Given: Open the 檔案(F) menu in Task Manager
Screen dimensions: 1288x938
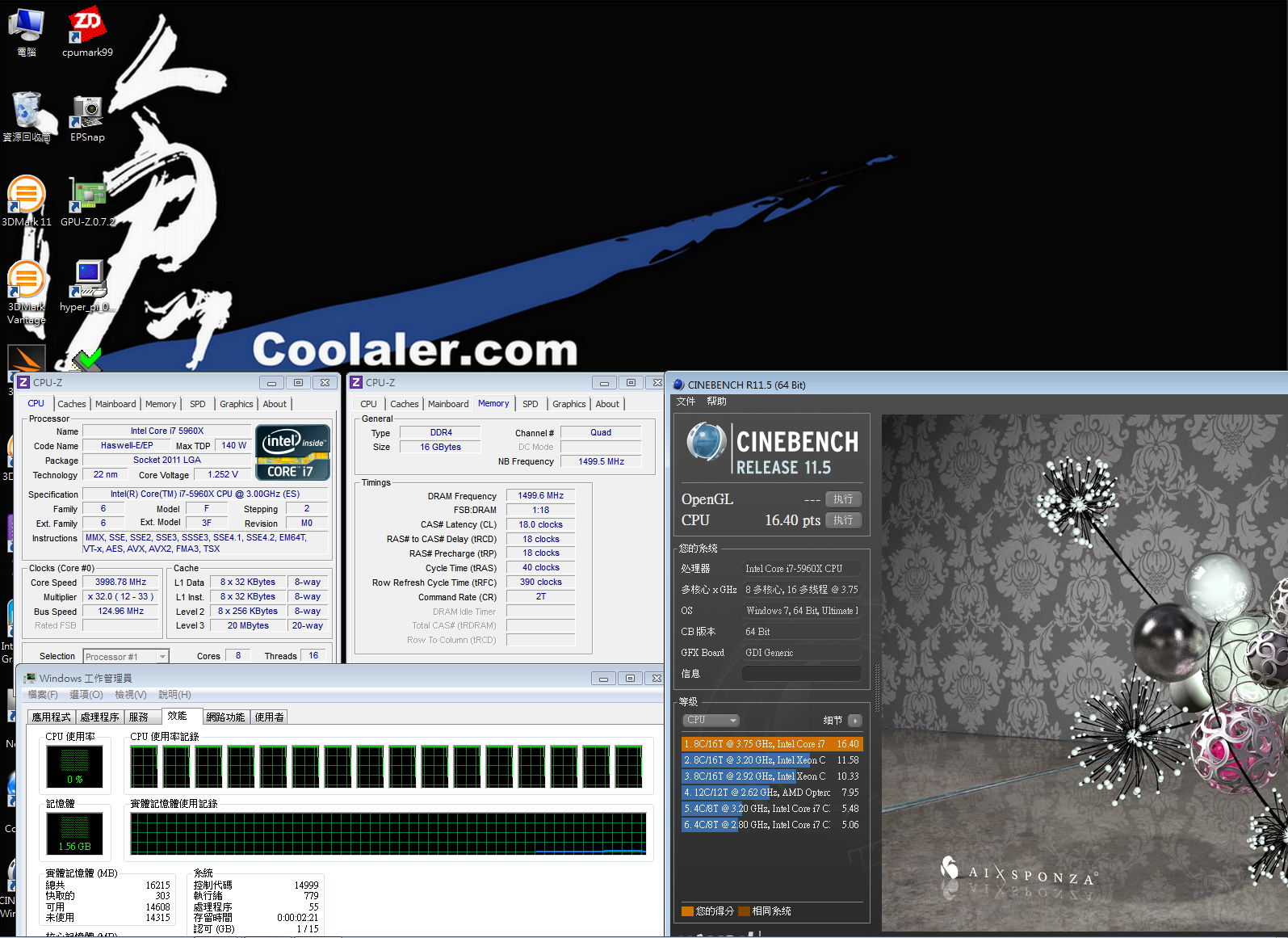Looking at the screenshot, I should click(43, 695).
